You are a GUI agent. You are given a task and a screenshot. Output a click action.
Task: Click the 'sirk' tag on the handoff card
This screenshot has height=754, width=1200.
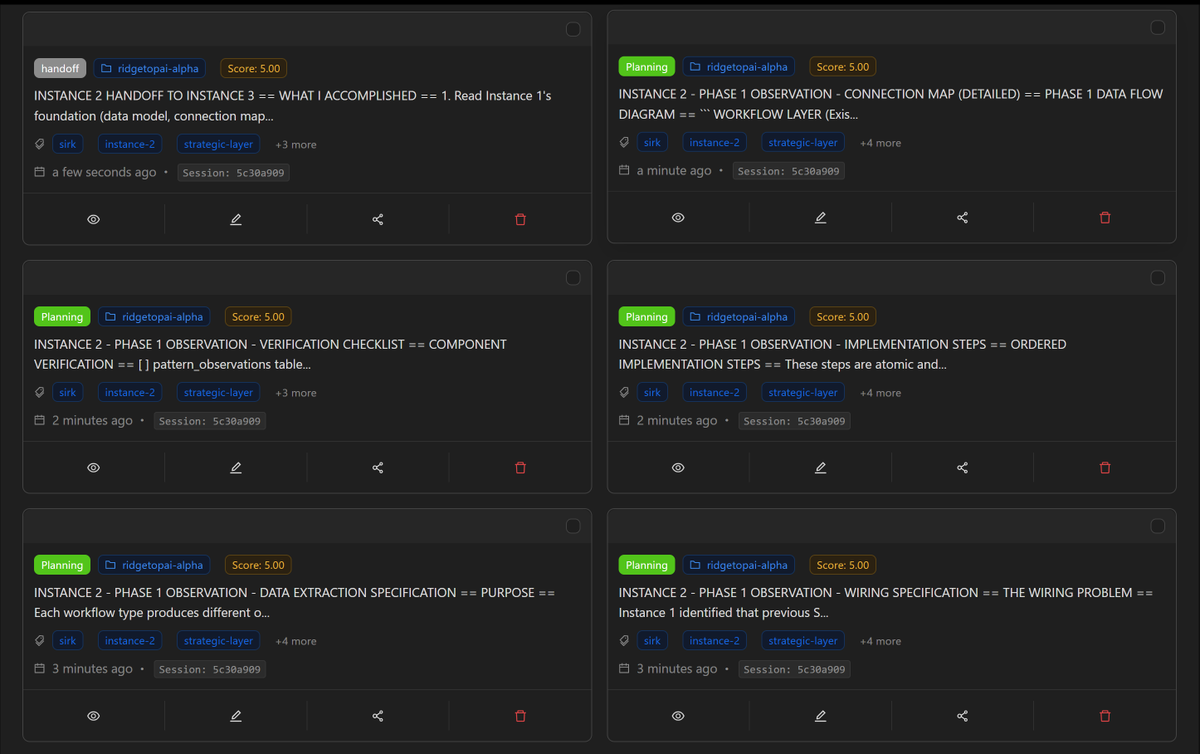[x=67, y=144]
